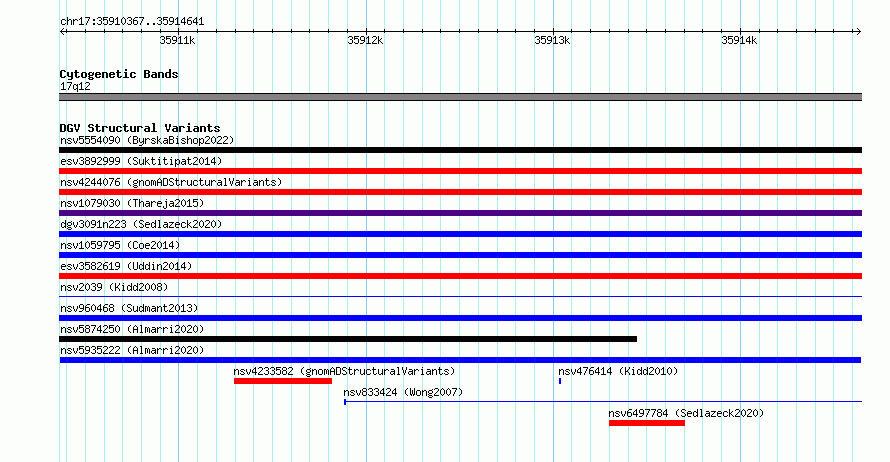Select the esv3892999 (Suktitipat2014) label
The image size is (890, 462).
click(141, 161)
